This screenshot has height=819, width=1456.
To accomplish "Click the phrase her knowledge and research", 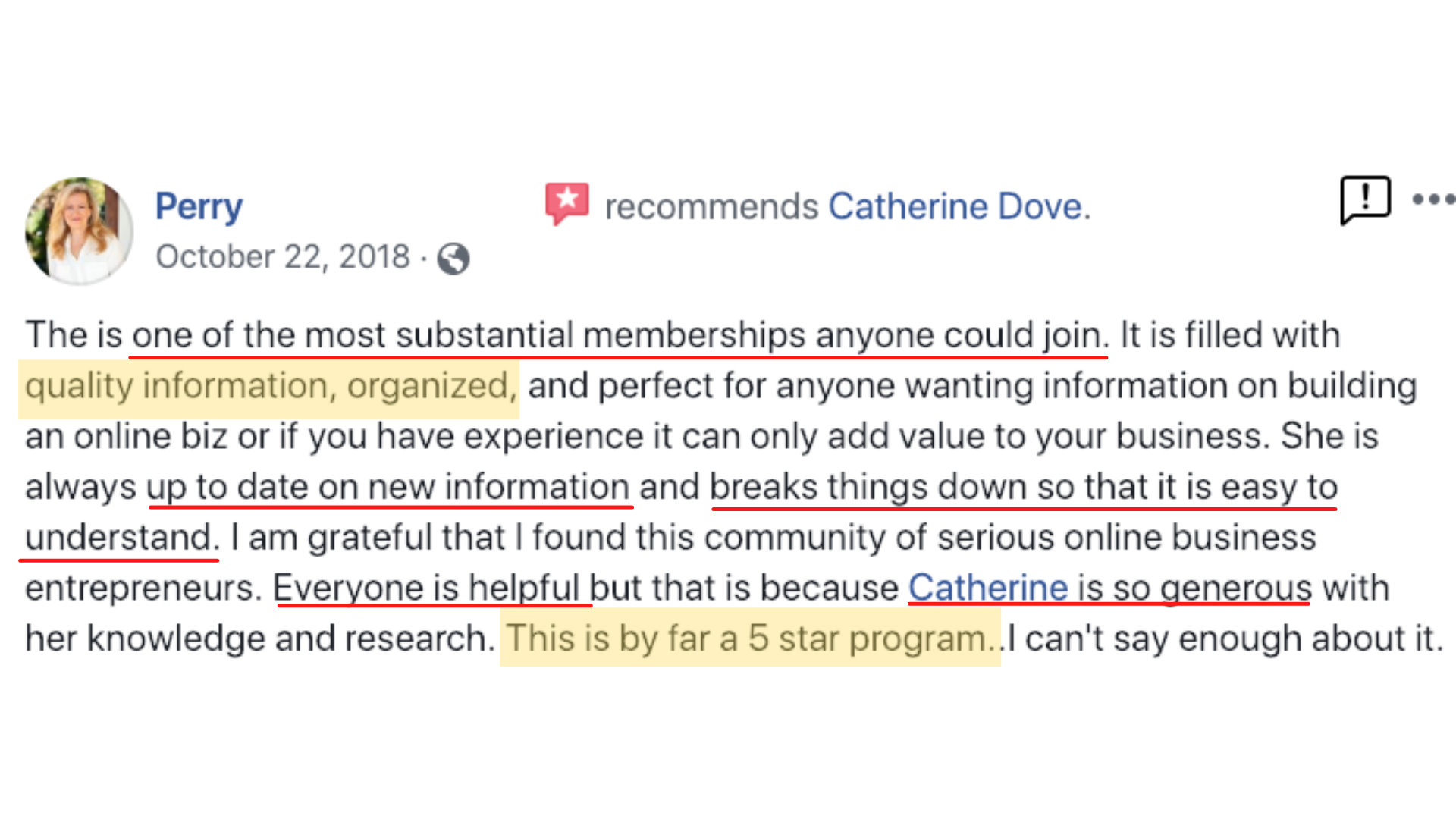I will 260,639.
